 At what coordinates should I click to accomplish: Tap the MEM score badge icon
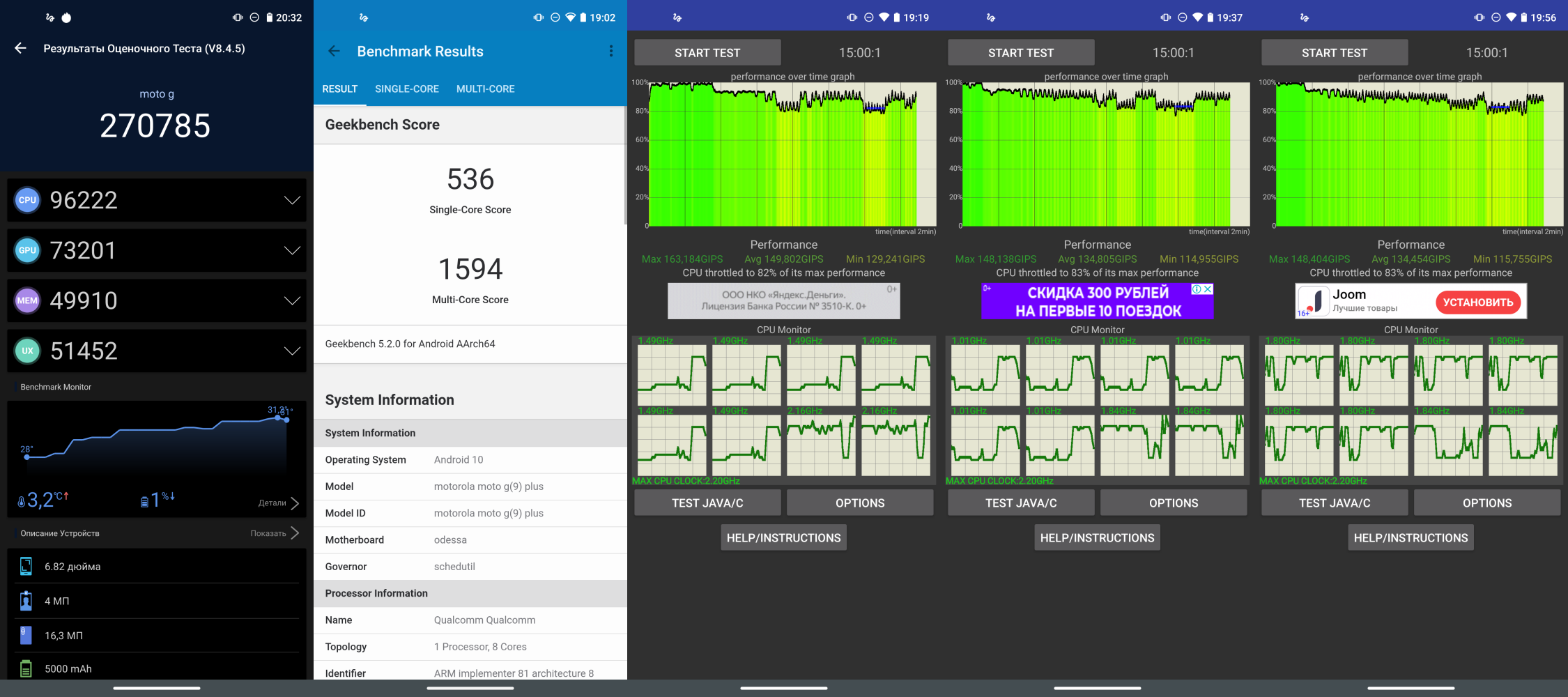27,300
